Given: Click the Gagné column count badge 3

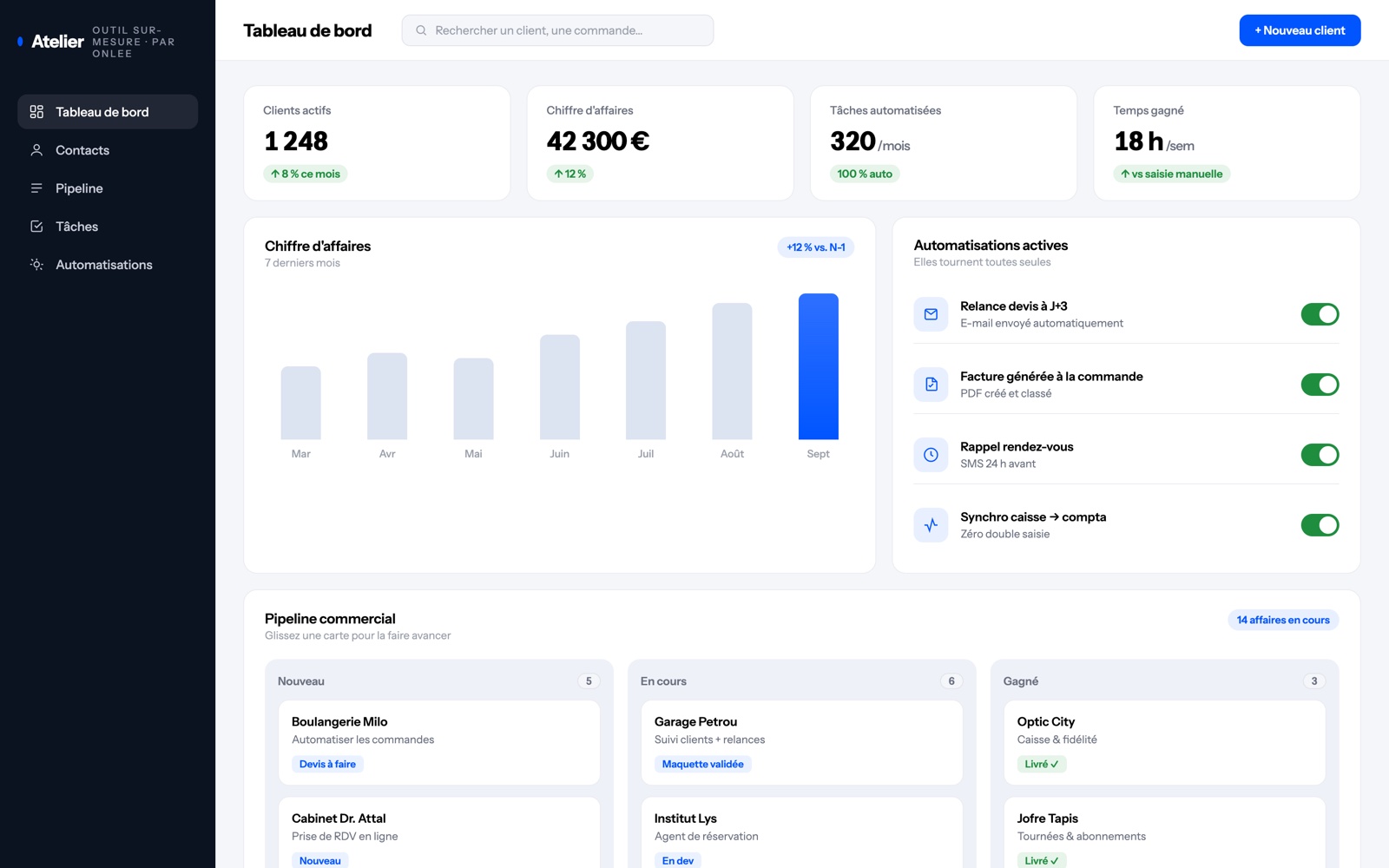Looking at the screenshot, I should (x=1314, y=681).
